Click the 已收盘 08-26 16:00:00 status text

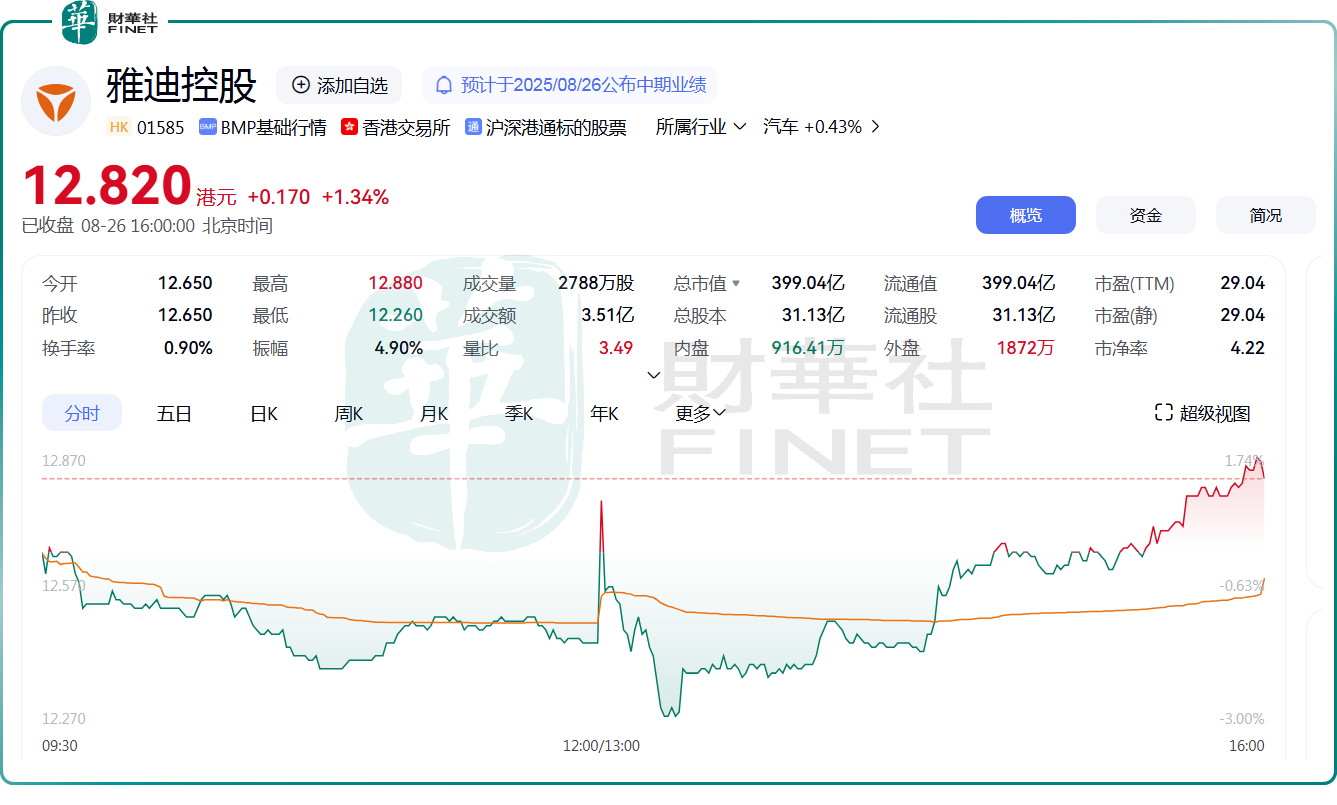click(147, 226)
